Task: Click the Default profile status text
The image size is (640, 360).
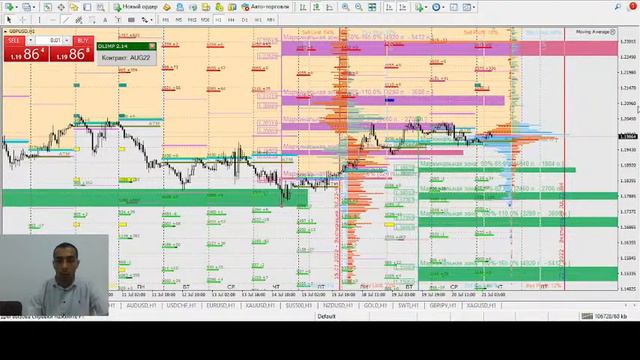Action: tap(326, 316)
